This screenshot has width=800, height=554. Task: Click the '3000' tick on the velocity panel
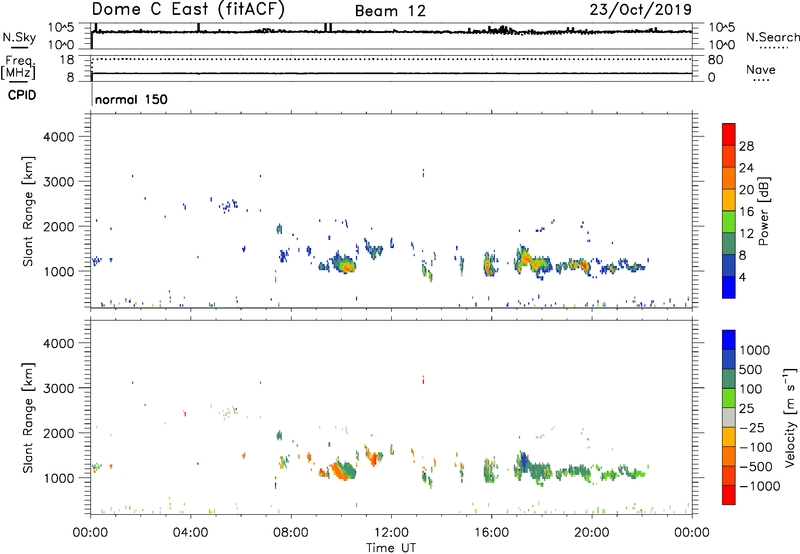(58, 388)
